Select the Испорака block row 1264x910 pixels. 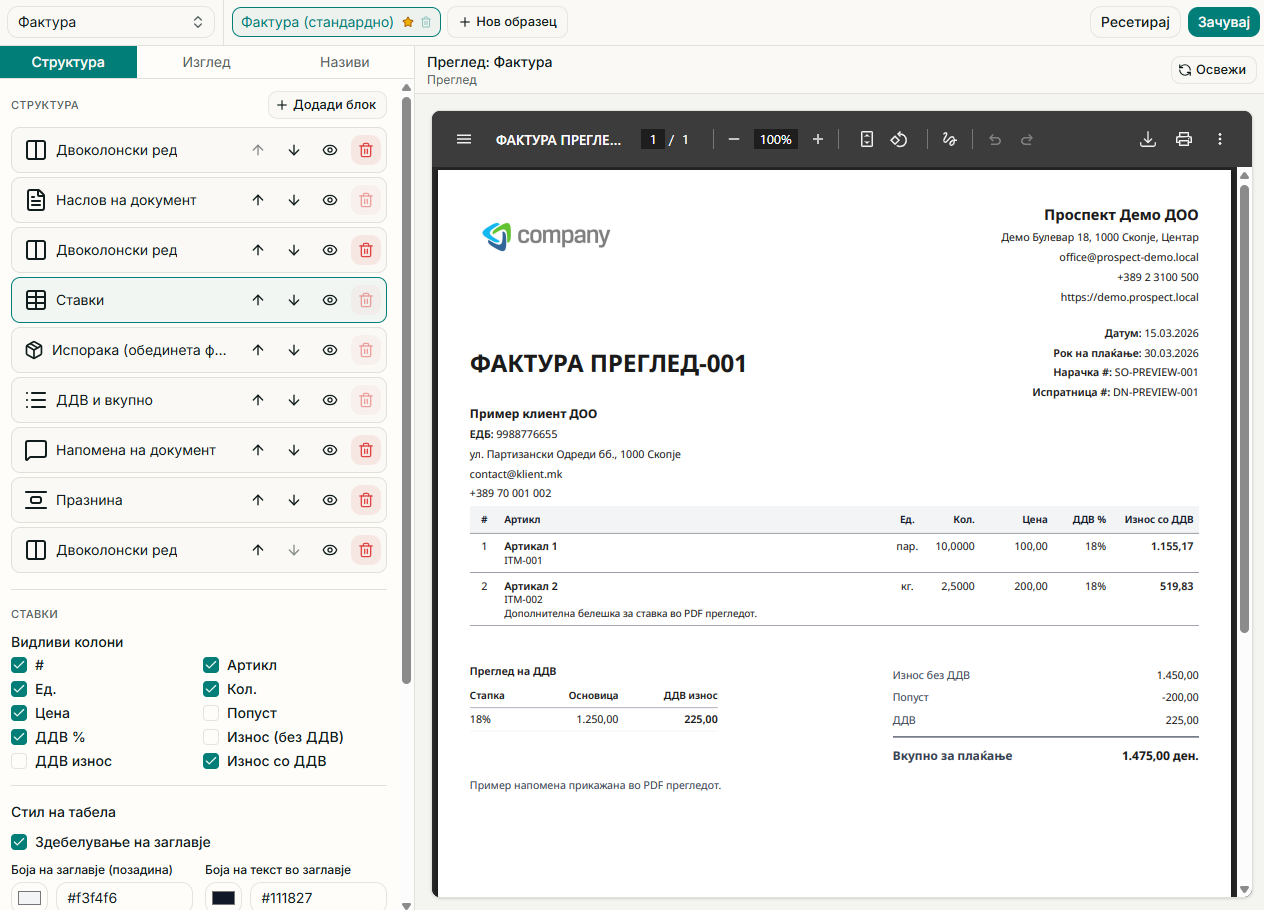click(x=199, y=350)
